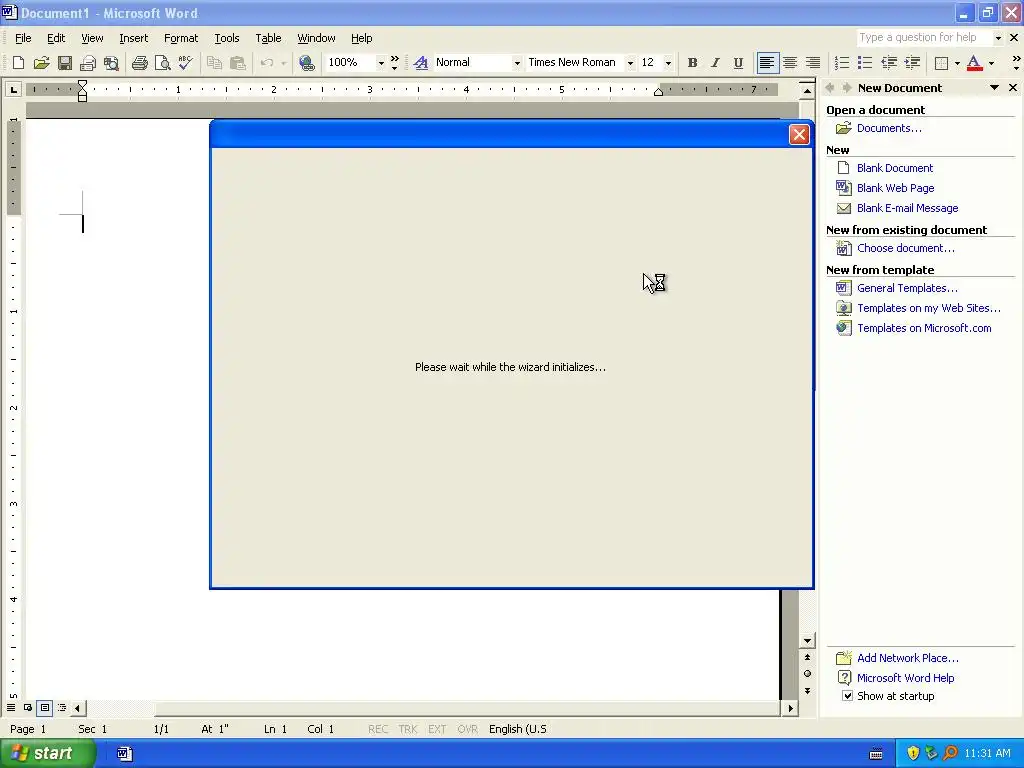Toggle Bold formatting

692,63
